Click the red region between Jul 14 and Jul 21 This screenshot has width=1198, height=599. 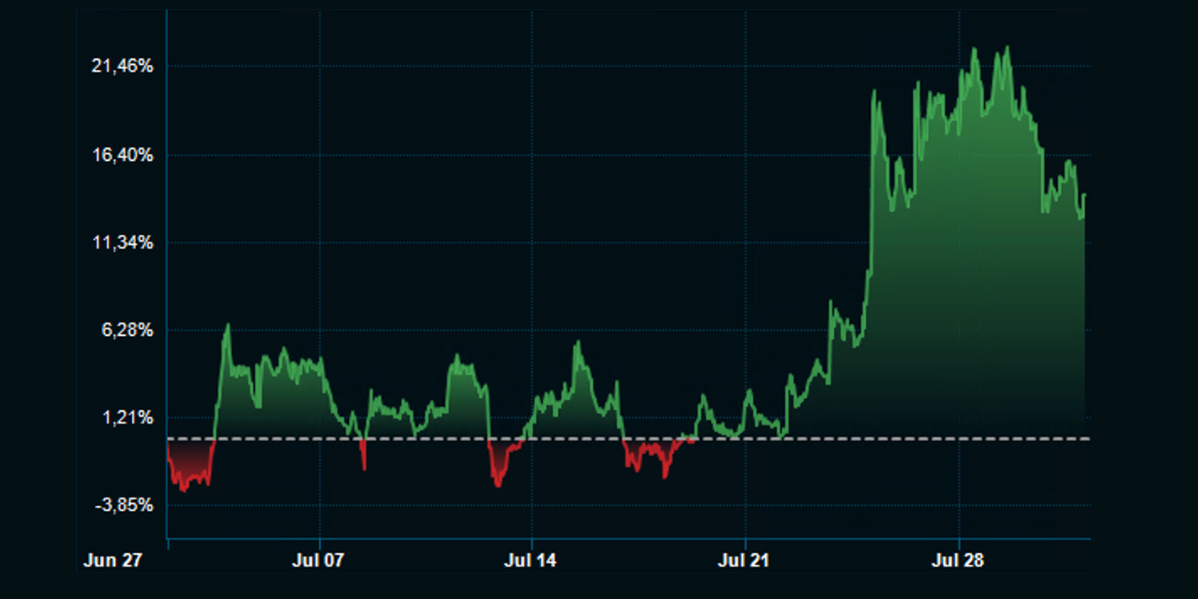(650, 455)
